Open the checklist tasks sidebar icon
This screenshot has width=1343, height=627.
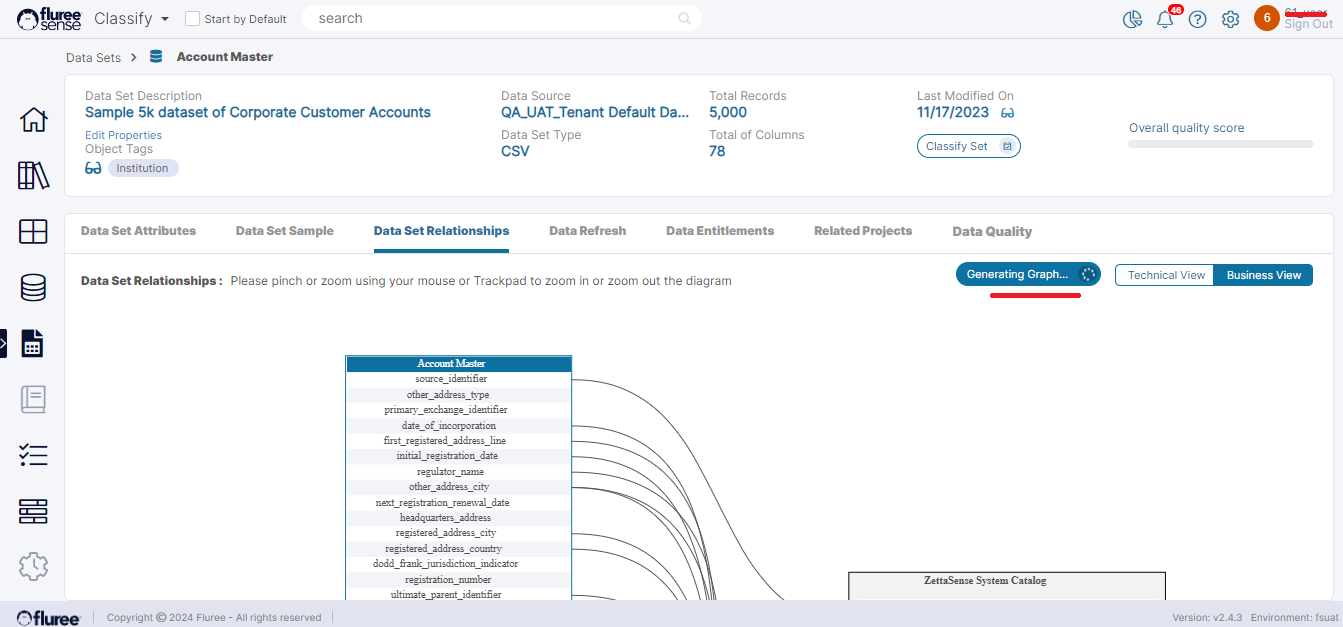(33, 455)
